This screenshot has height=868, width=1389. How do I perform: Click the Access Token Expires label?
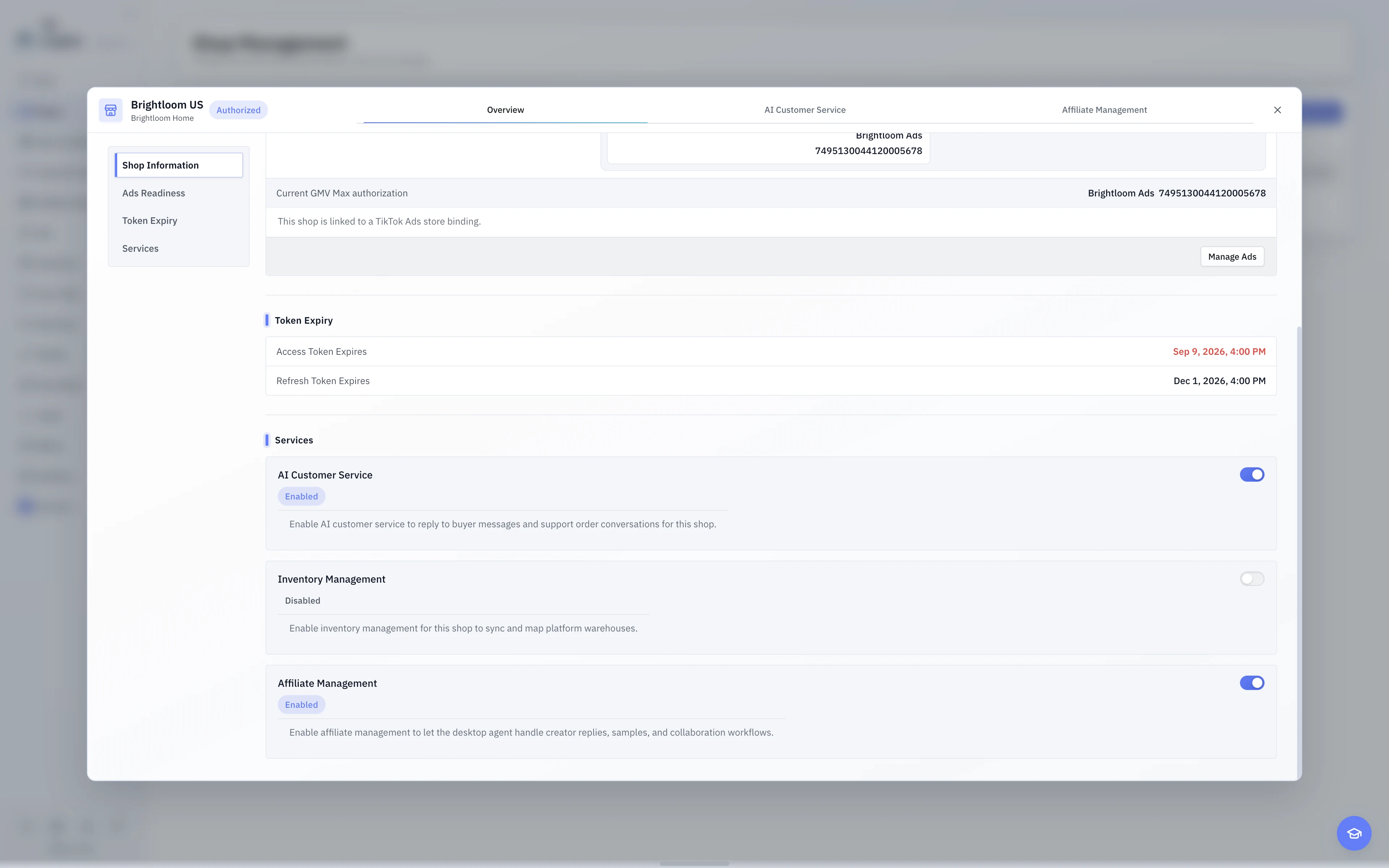(321, 351)
